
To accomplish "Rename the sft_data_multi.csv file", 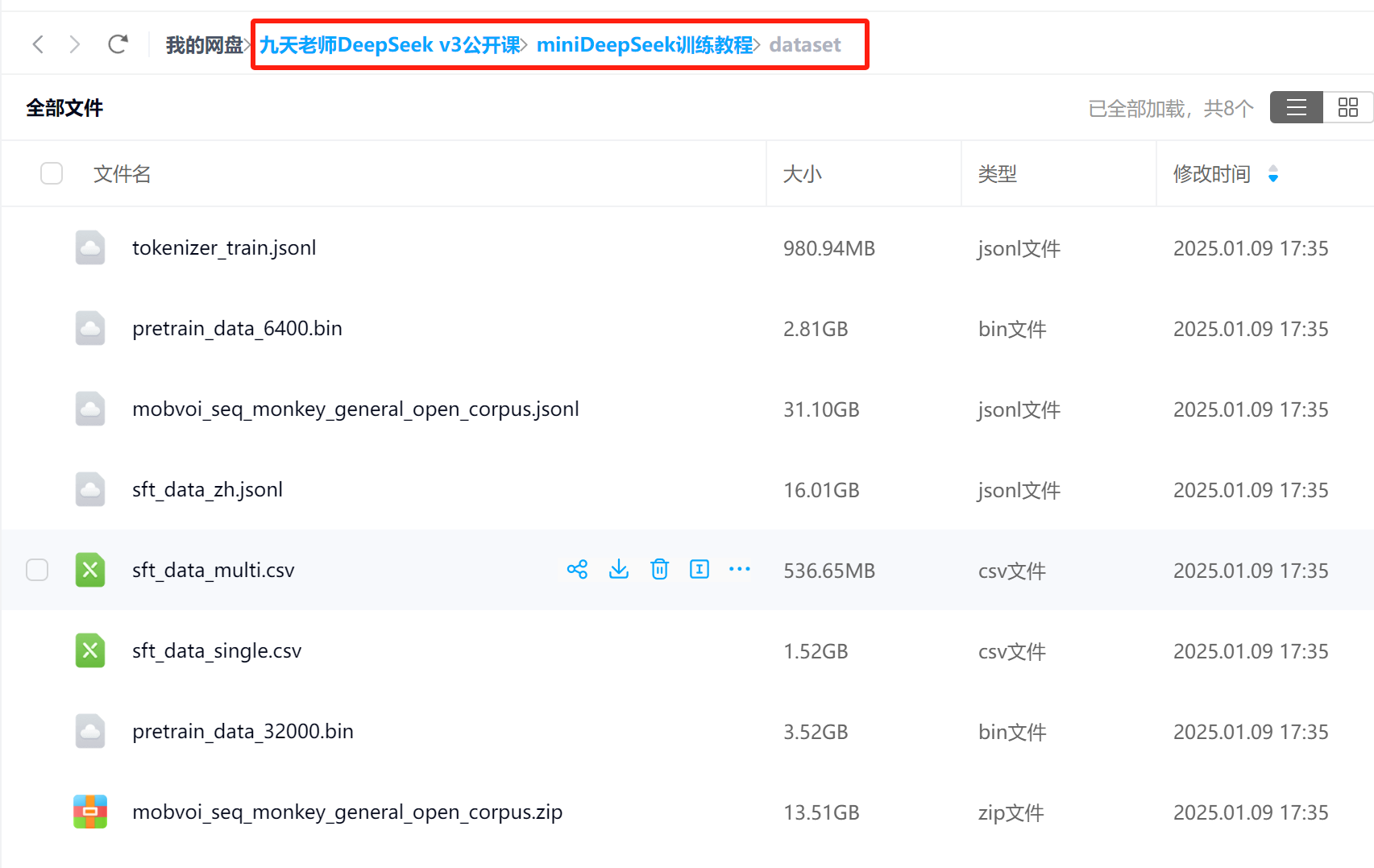I will point(699,570).
